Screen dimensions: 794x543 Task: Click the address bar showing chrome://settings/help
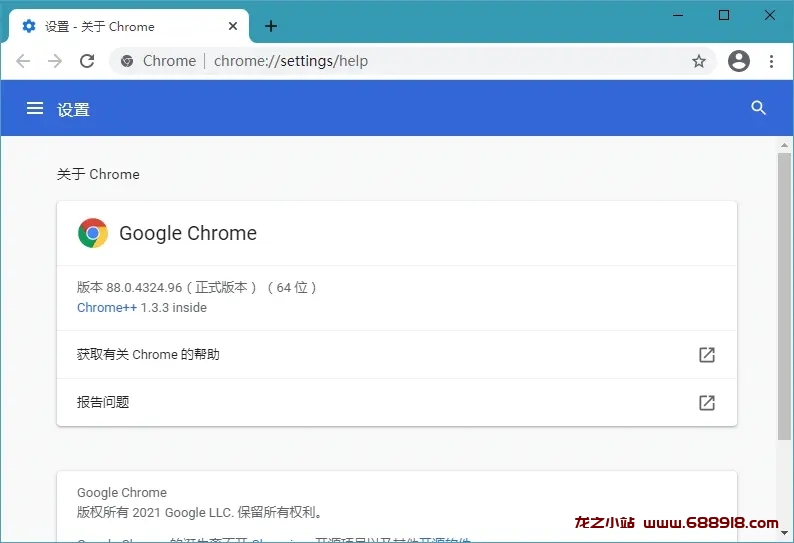point(413,61)
